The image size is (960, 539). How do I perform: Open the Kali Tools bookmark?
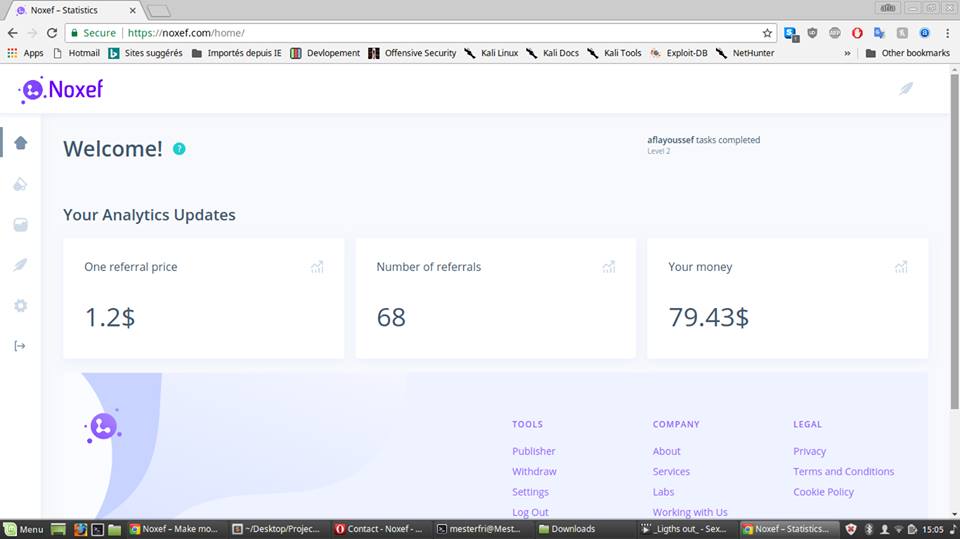pyautogui.click(x=614, y=53)
